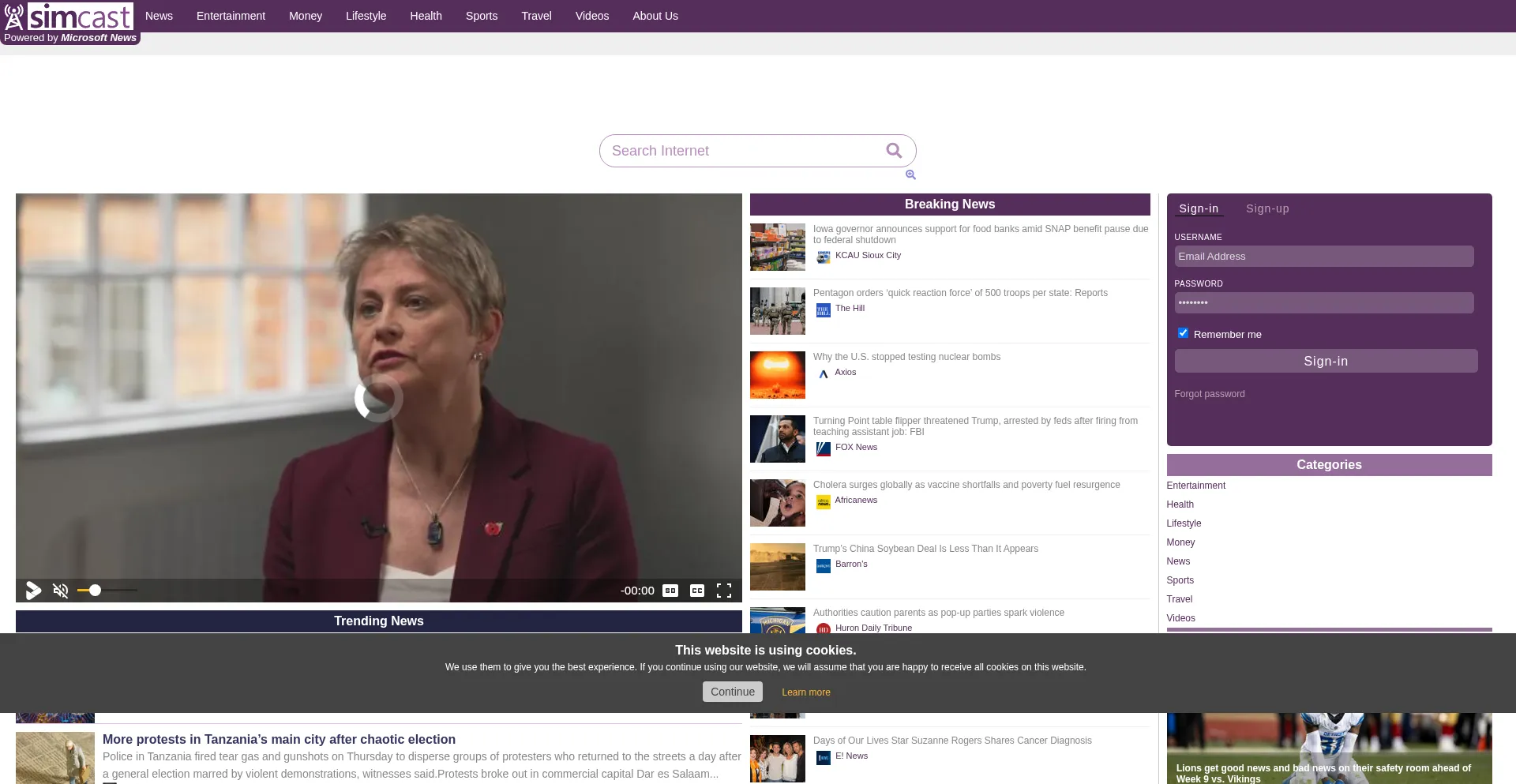Click the Email Address username field
The image size is (1516, 784).
pos(1323,257)
